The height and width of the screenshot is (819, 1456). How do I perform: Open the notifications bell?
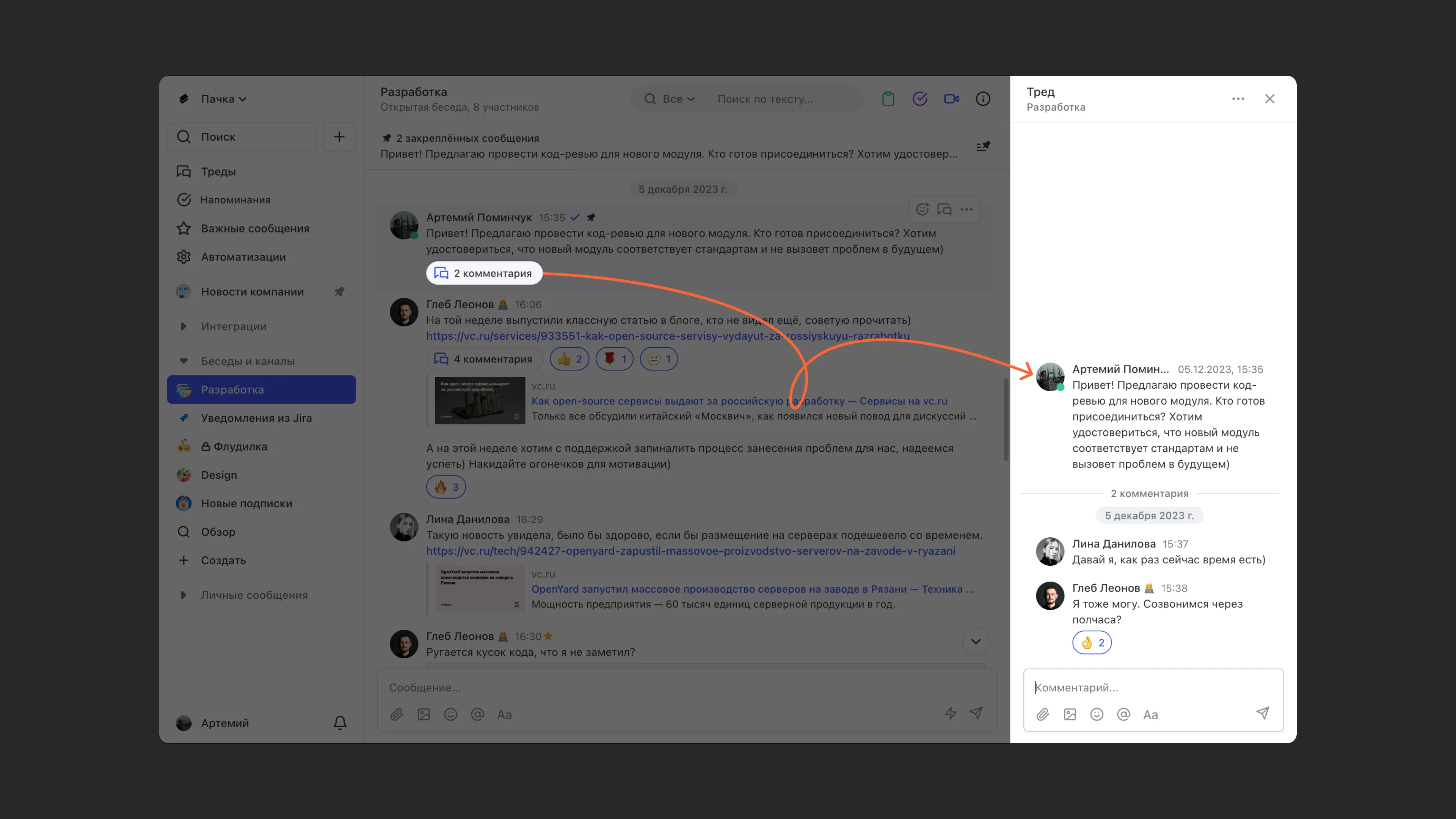(340, 723)
